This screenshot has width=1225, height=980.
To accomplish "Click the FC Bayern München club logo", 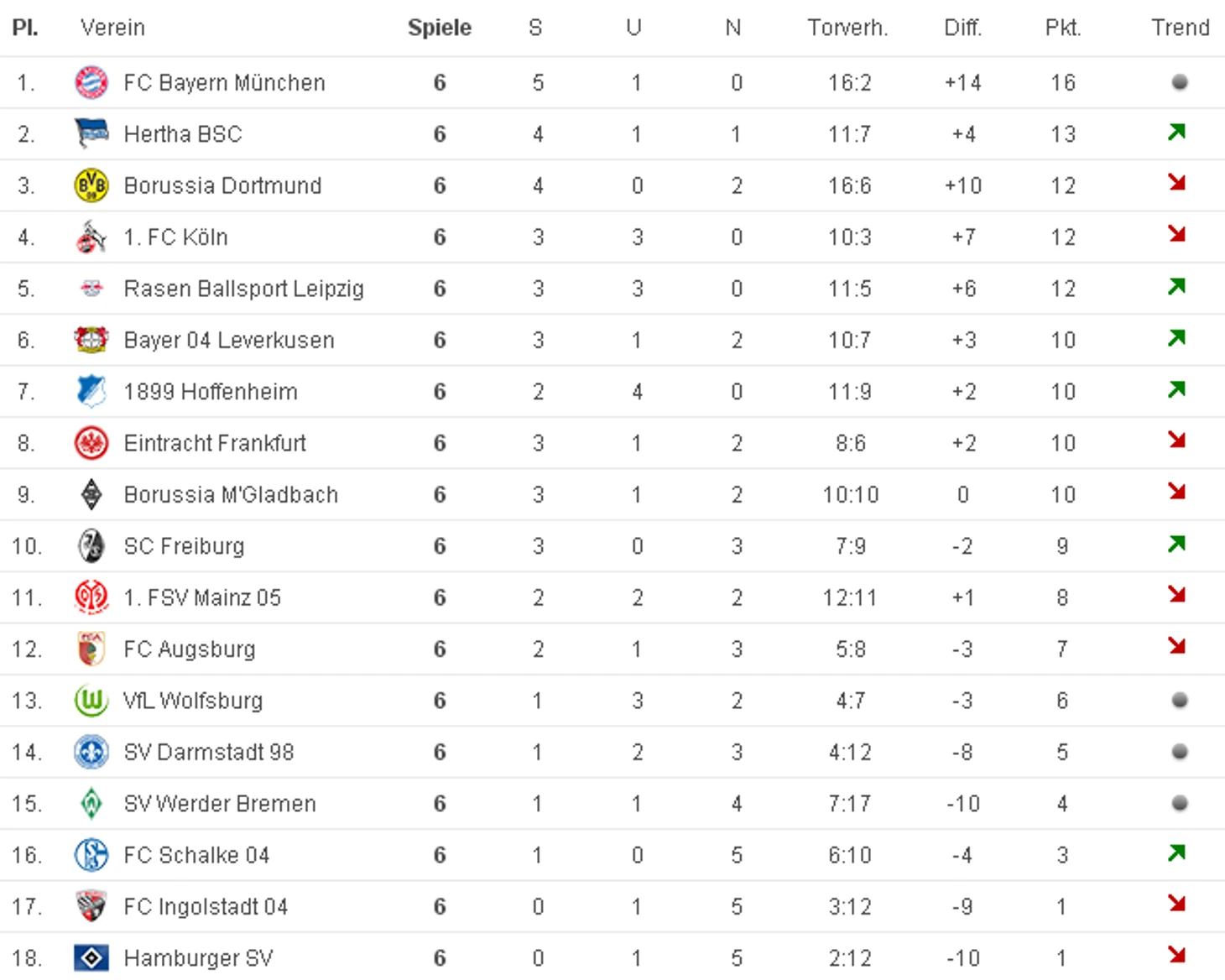I will click(x=91, y=82).
